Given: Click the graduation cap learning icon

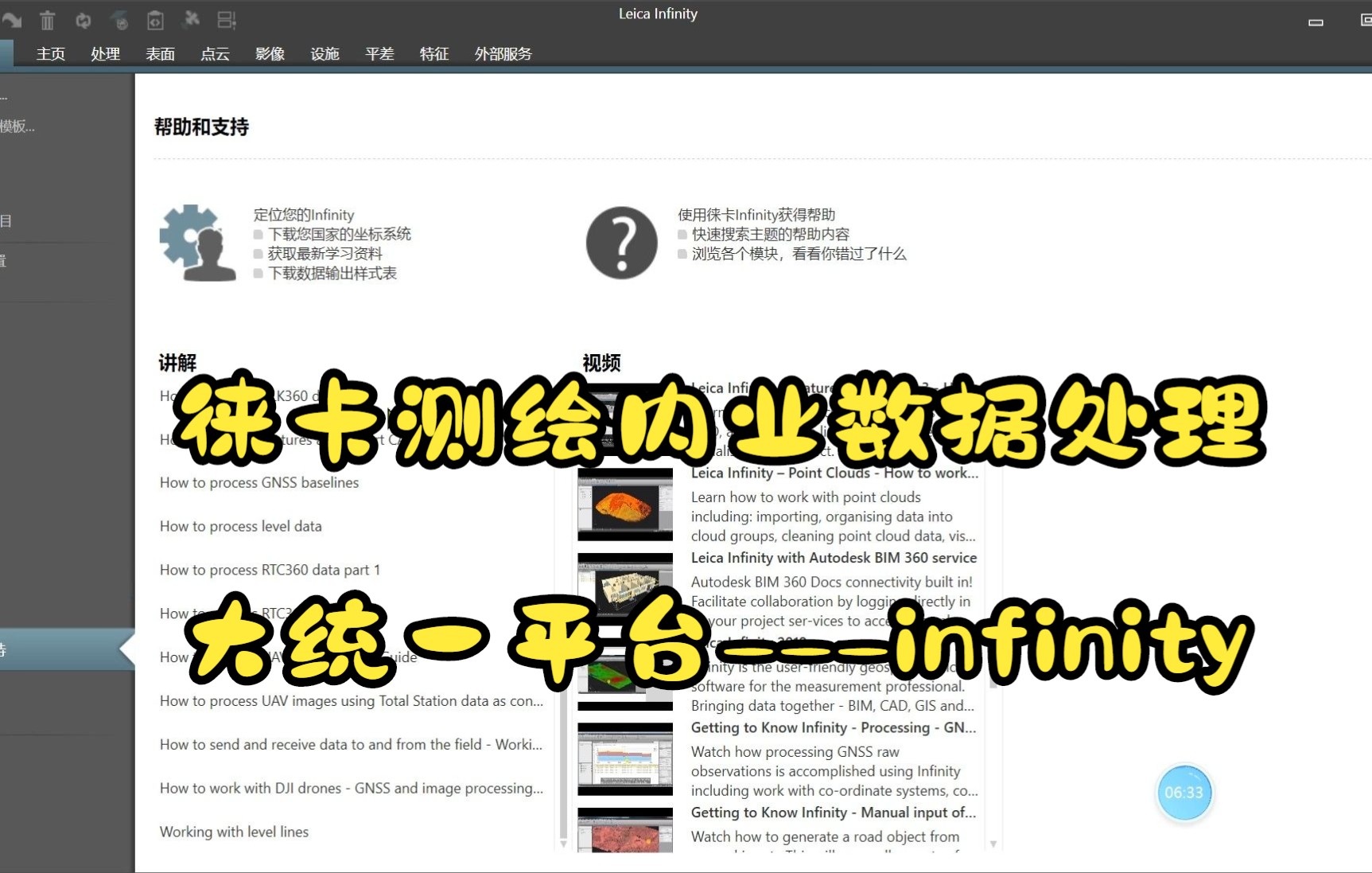Looking at the screenshot, I should pos(119,20).
